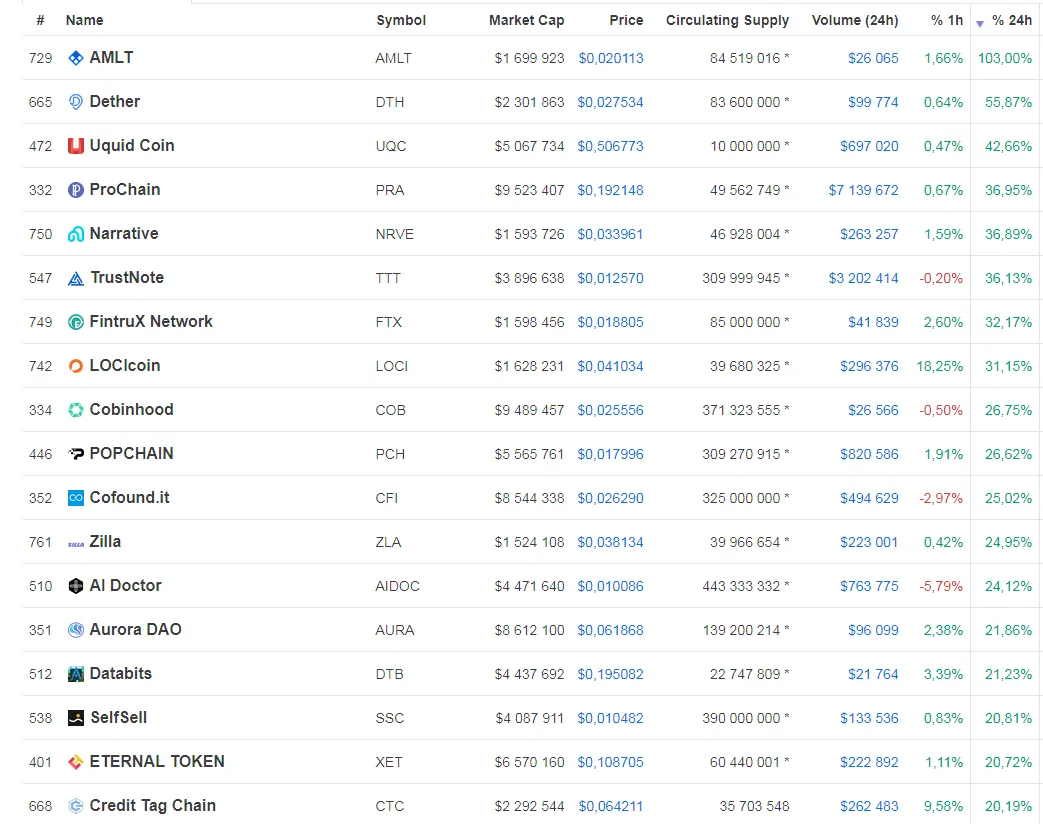Click the ProChain purple logo icon
The height and width of the screenshot is (824, 1043).
76,190
